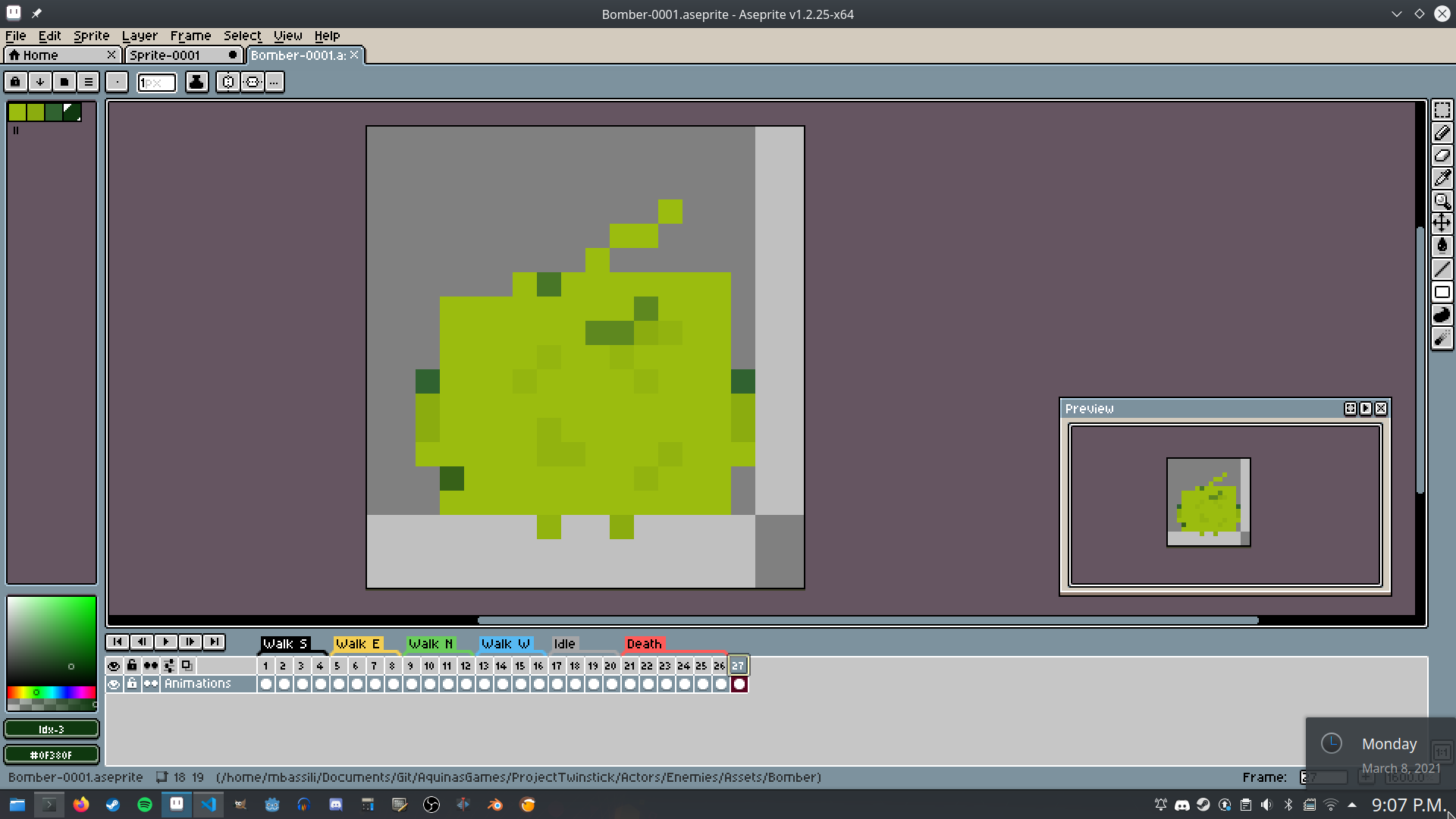This screenshot has height=819, width=1456.
Task: Select the Blur tool
Action: [1442, 338]
